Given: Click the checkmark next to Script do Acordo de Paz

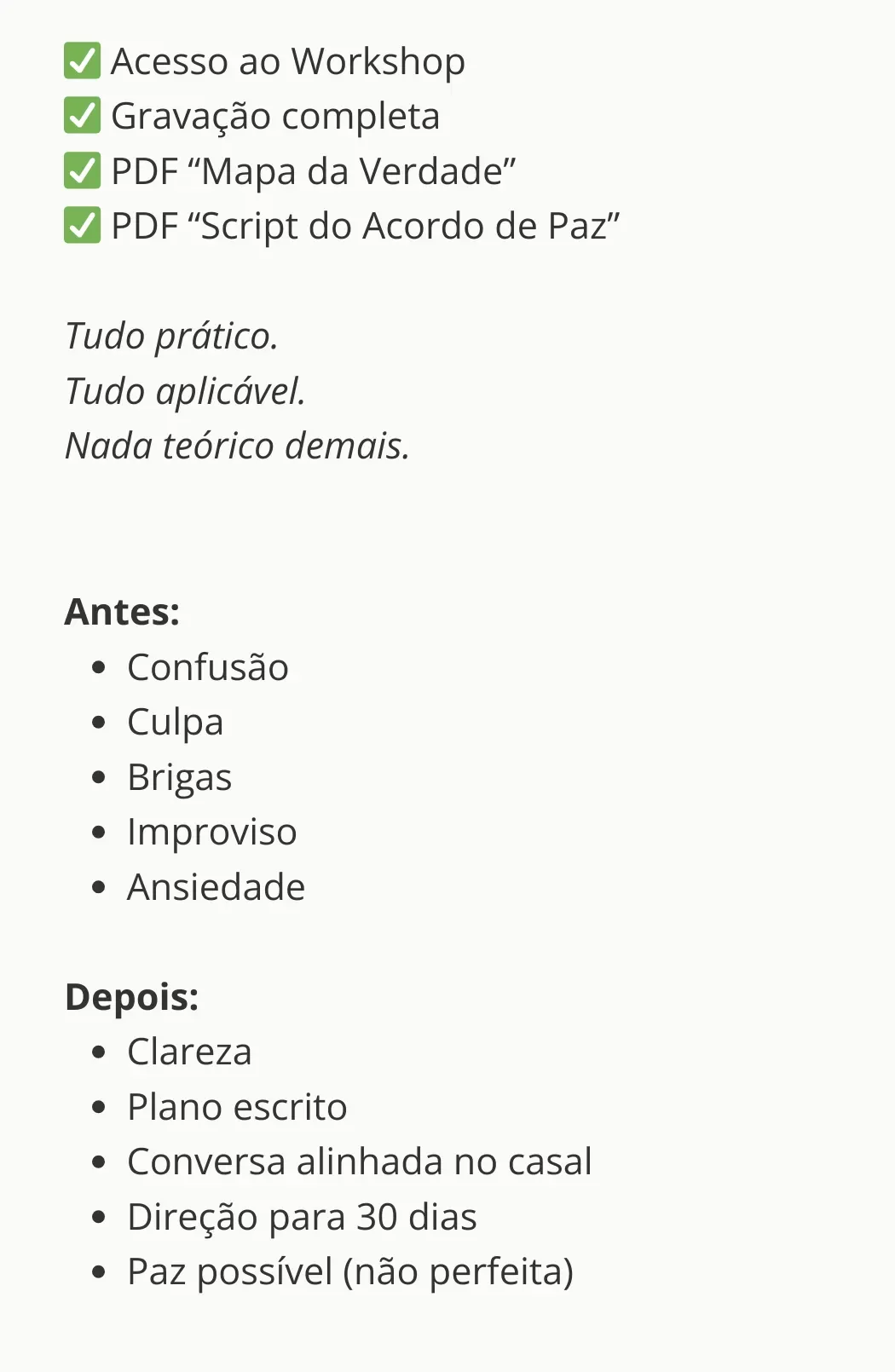Looking at the screenshot, I should tap(82, 226).
